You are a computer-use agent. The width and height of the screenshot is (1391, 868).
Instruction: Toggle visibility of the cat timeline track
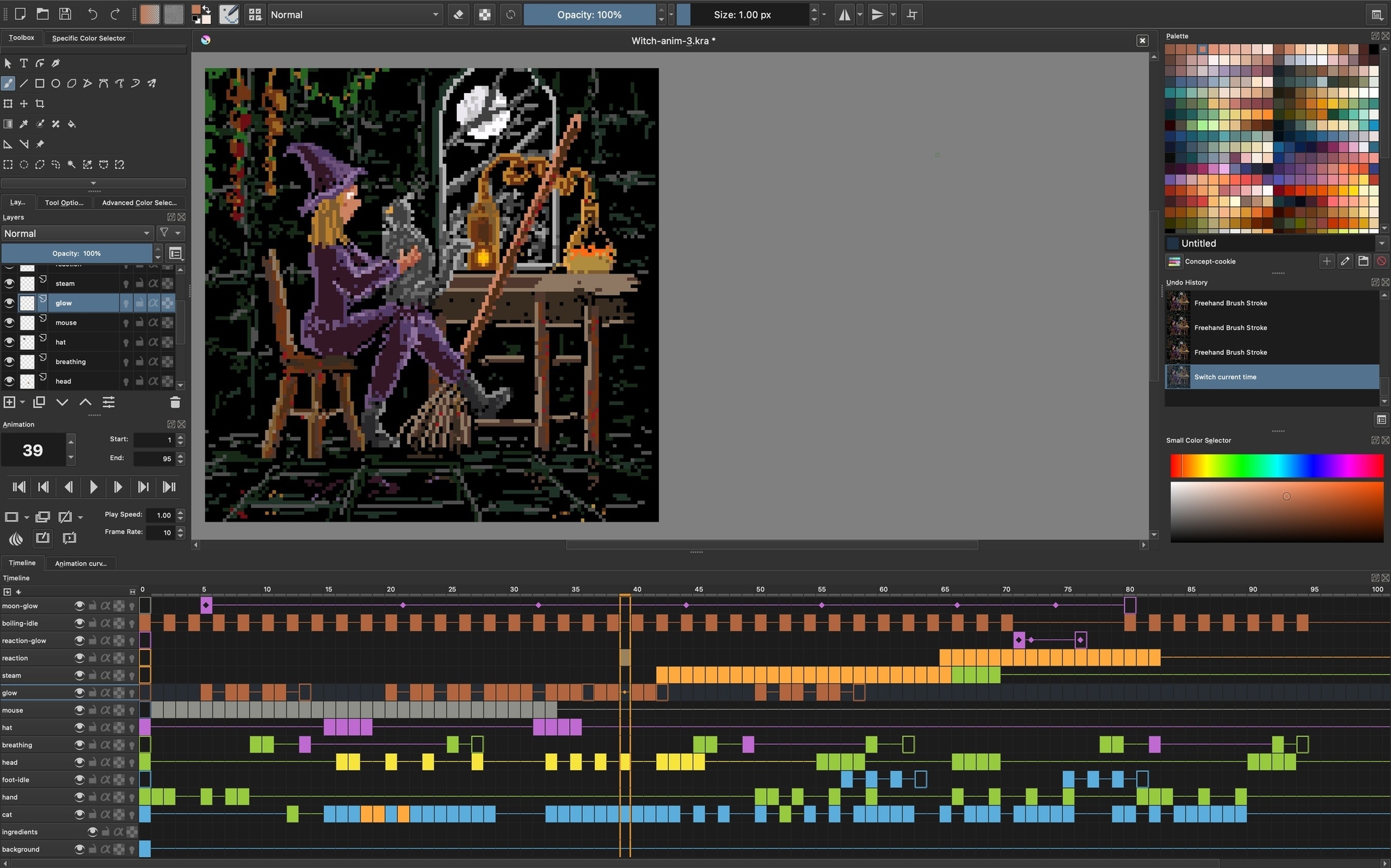(79, 814)
